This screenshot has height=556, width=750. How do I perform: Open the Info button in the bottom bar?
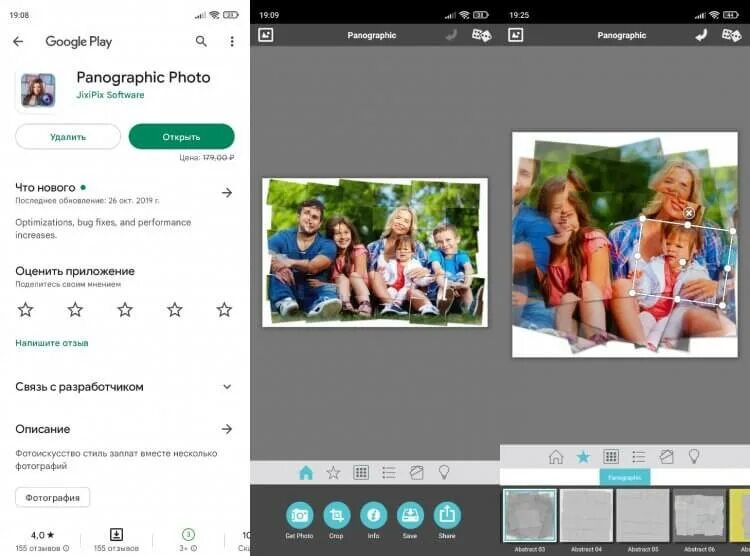click(373, 515)
